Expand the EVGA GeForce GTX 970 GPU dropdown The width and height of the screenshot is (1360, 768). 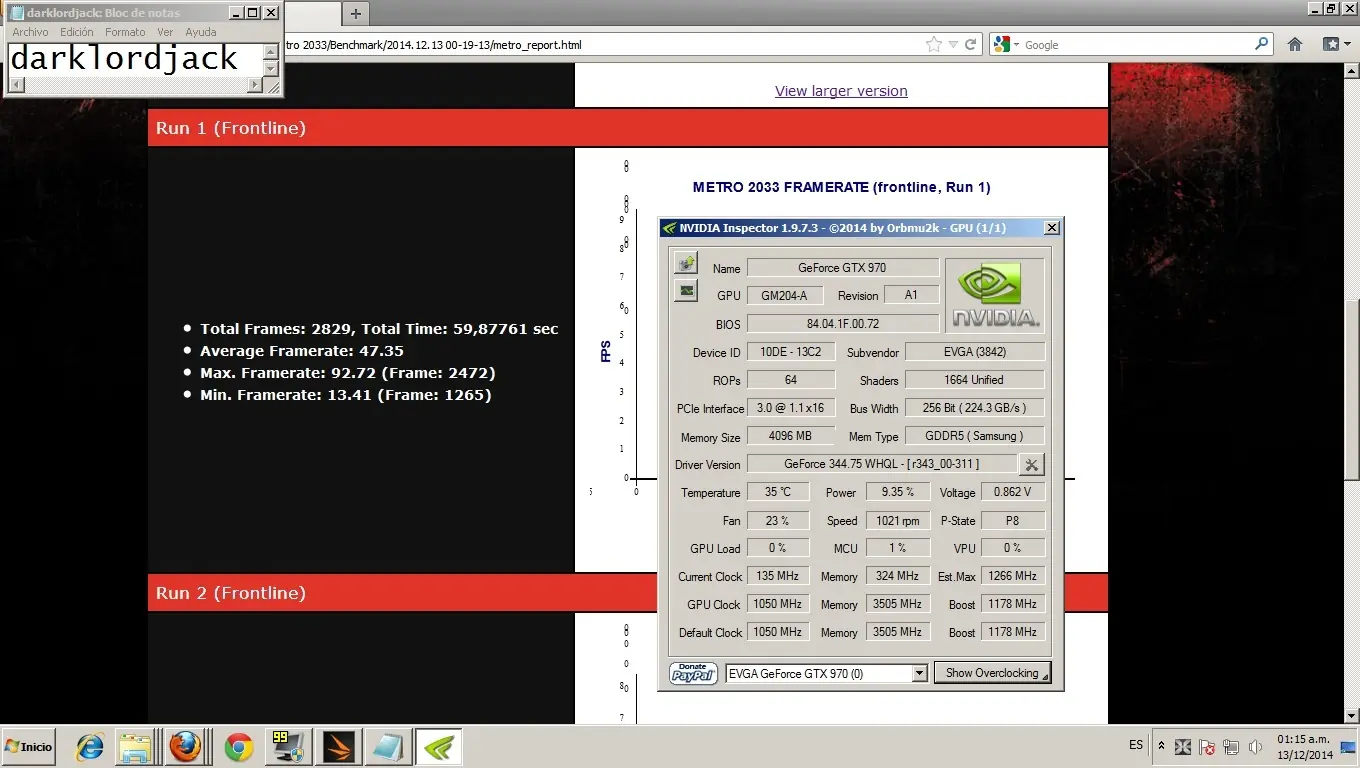point(919,674)
